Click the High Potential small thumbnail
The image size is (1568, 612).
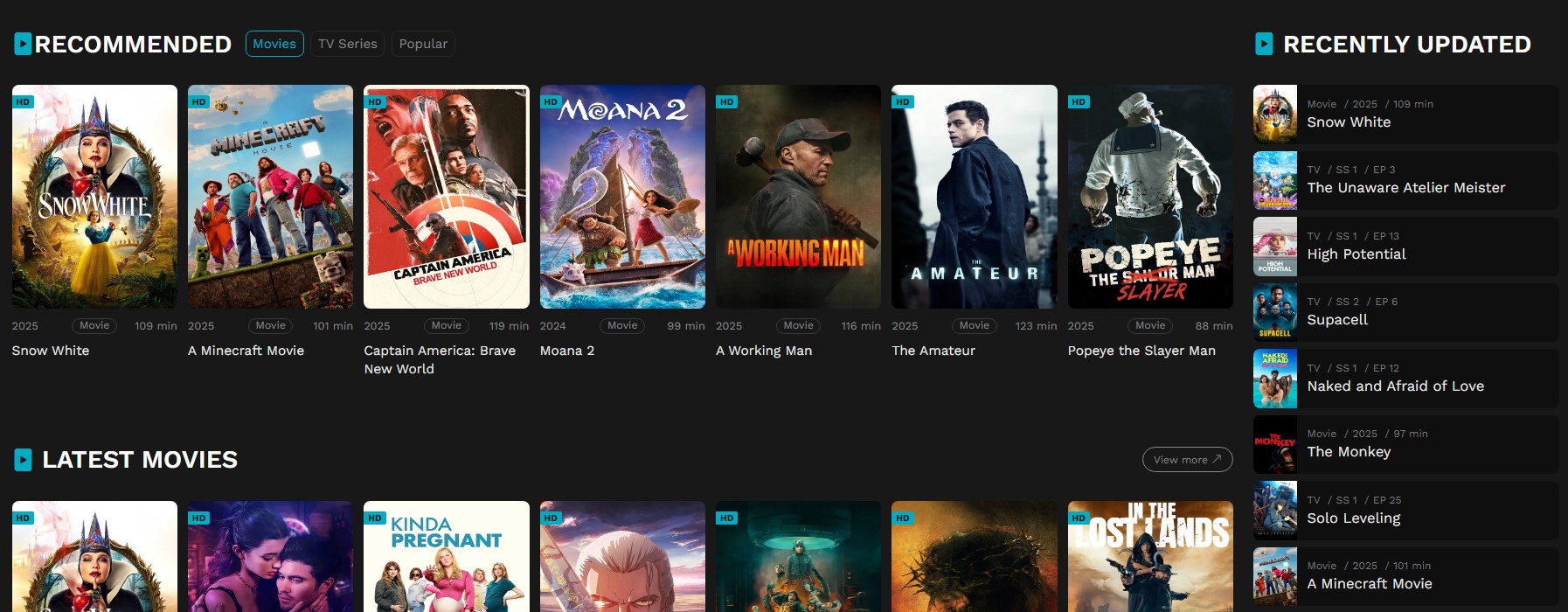coord(1275,247)
